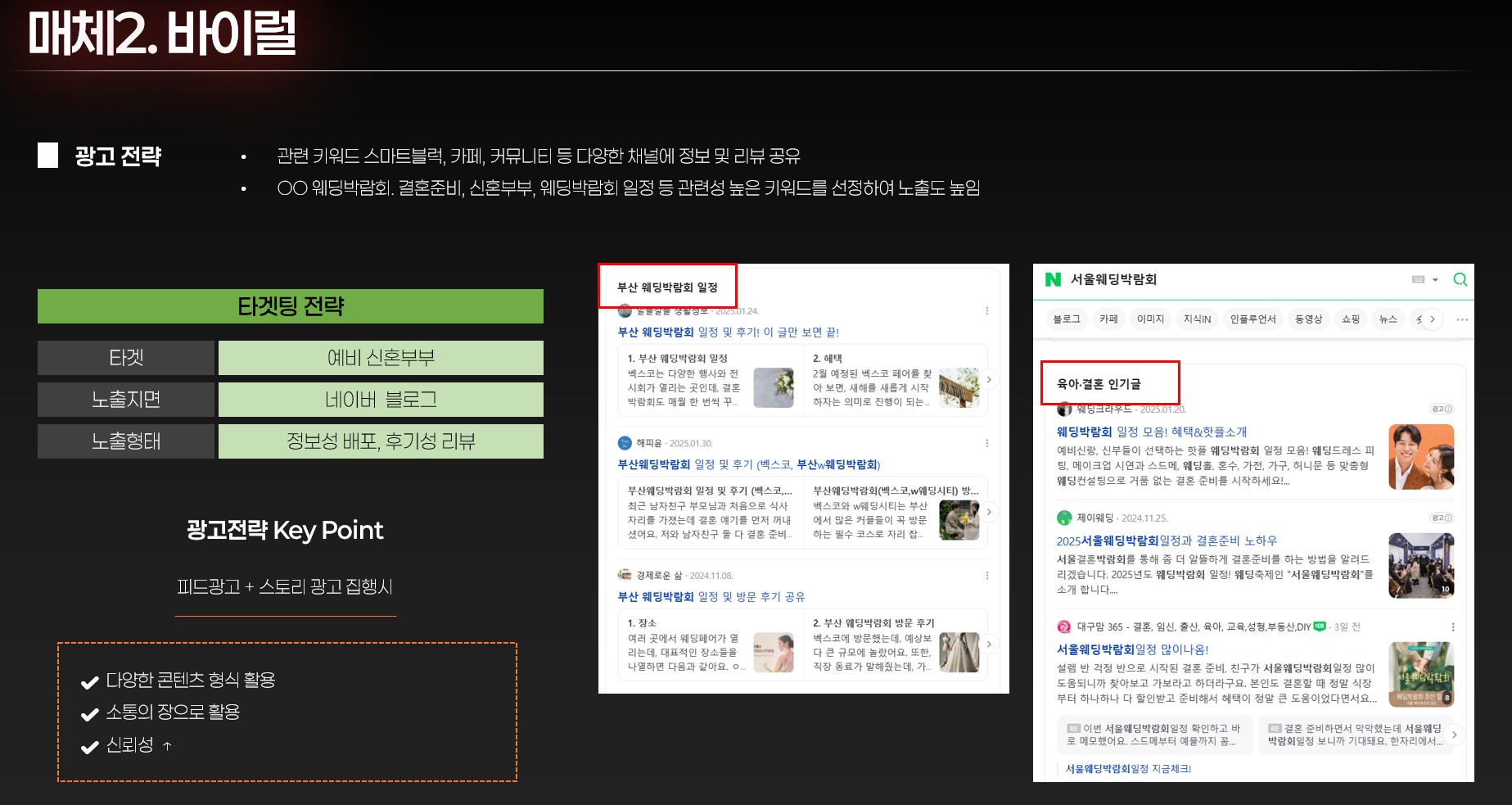1512x805 pixels.
Task: Open options menu for the 2025.01.24 post
Action: pyautogui.click(x=986, y=311)
